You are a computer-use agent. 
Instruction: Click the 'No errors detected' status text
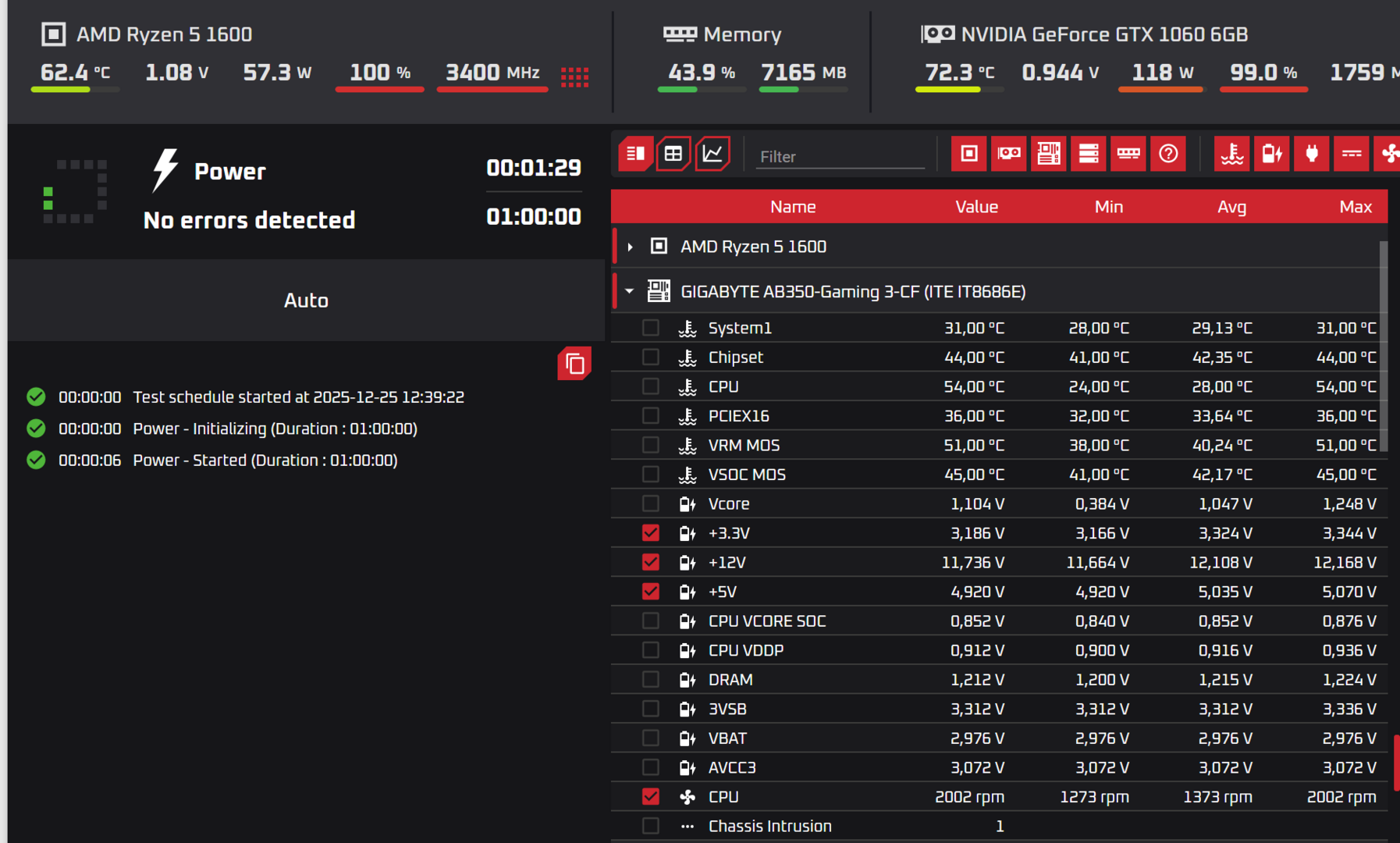(x=250, y=220)
